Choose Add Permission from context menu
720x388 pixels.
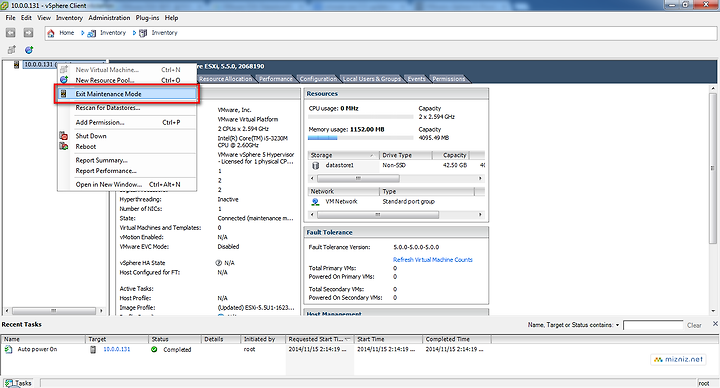[x=127, y=123]
